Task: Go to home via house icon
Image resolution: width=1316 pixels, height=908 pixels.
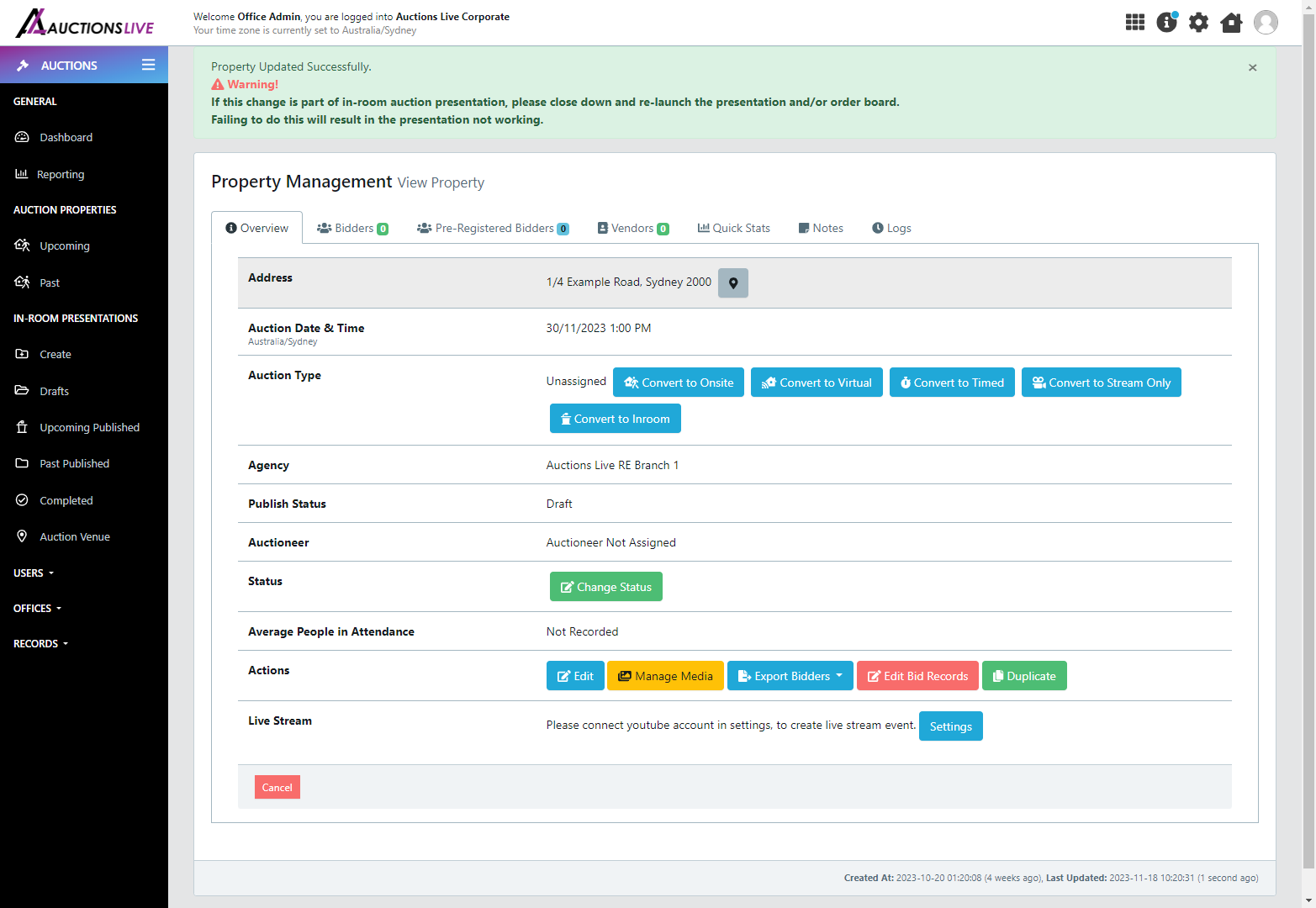Action: [1231, 23]
